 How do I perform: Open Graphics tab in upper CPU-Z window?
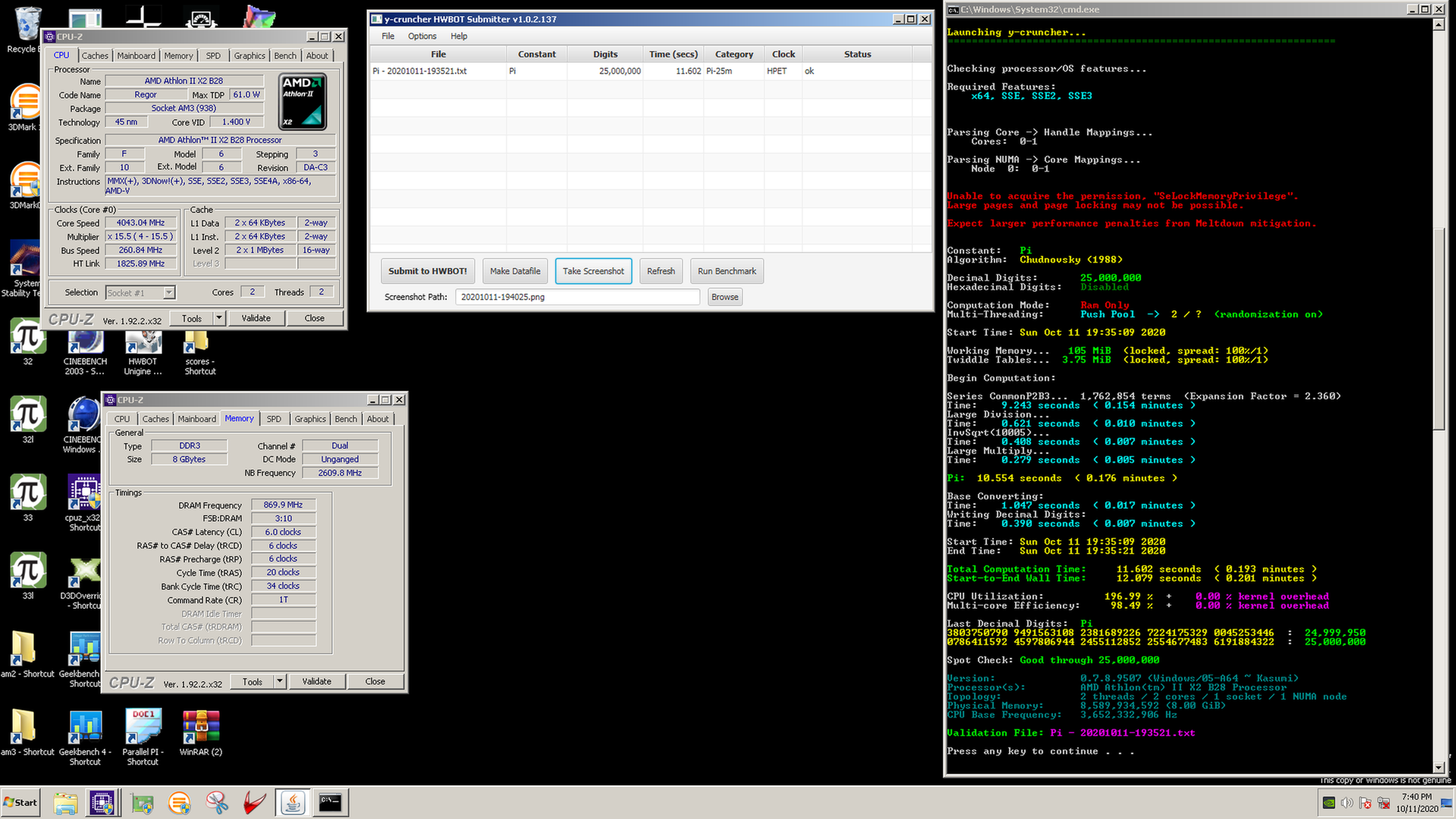tap(249, 55)
